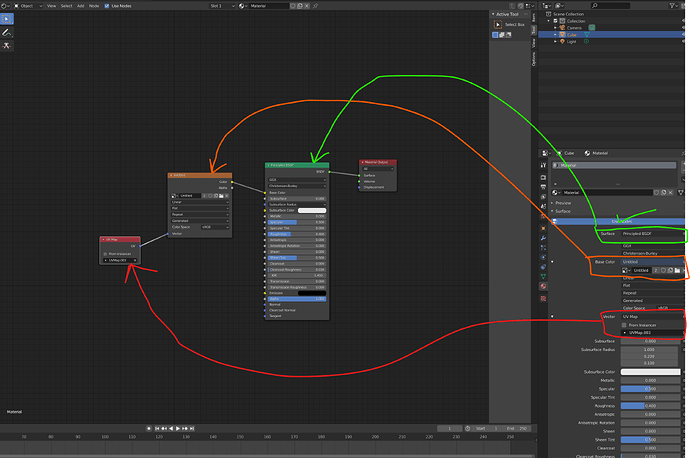Unlink material with header X icon

pyautogui.click(x=307, y=6)
